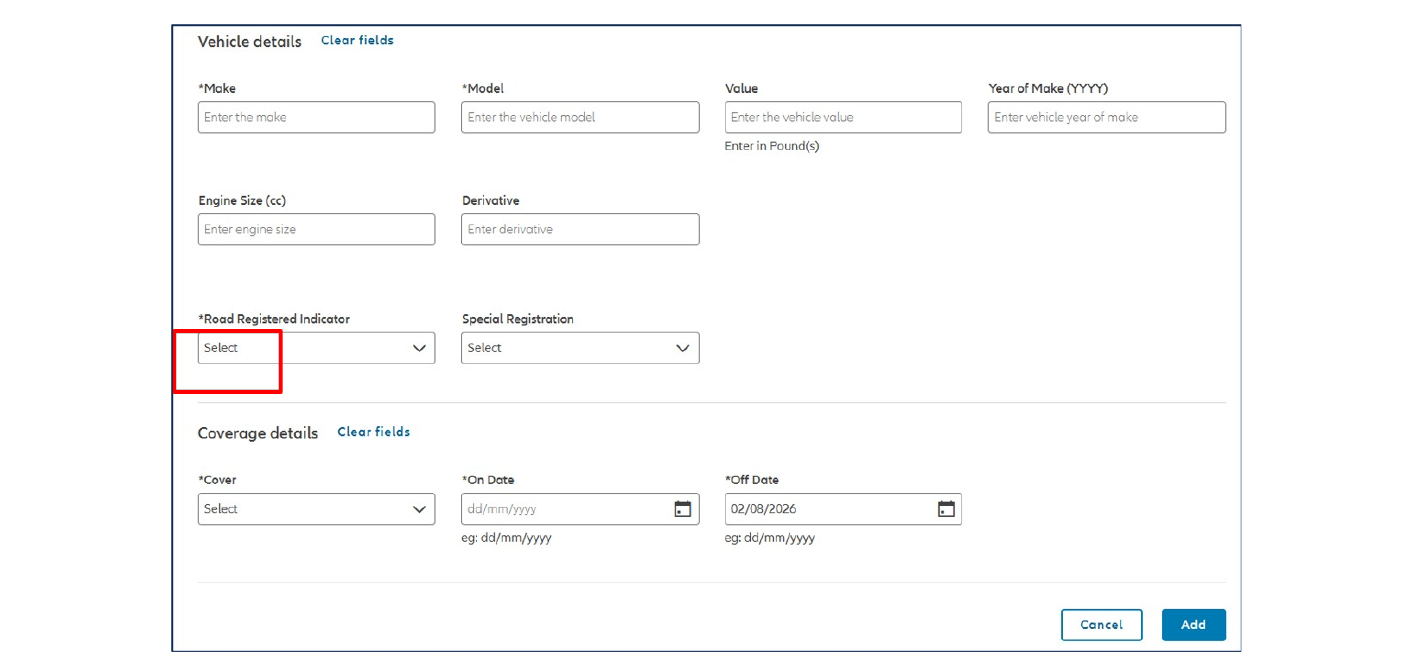The image size is (1414, 667).
Task: Focus the Model input field
Action: [x=580, y=117]
